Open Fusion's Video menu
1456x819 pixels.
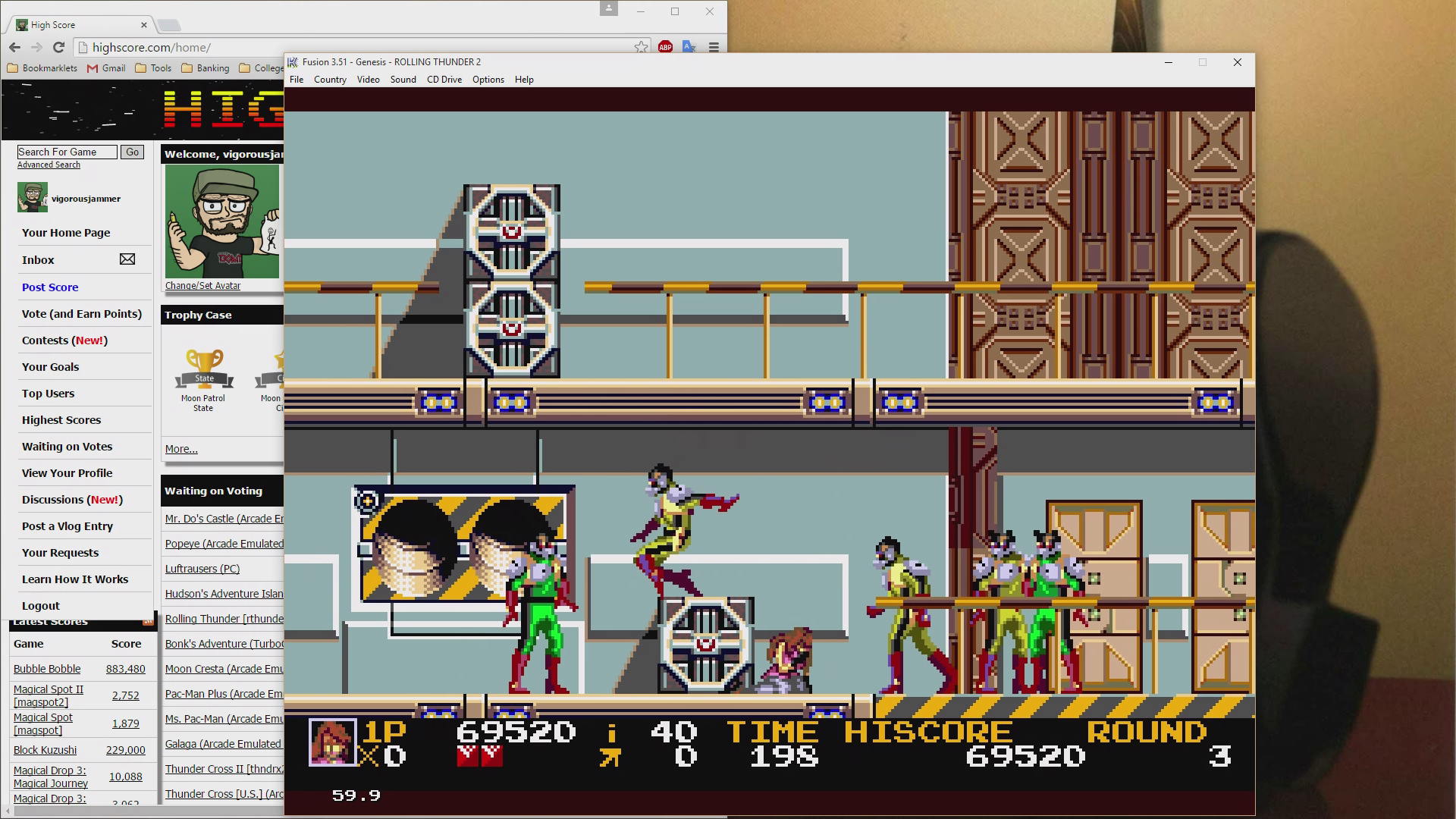pyautogui.click(x=368, y=80)
